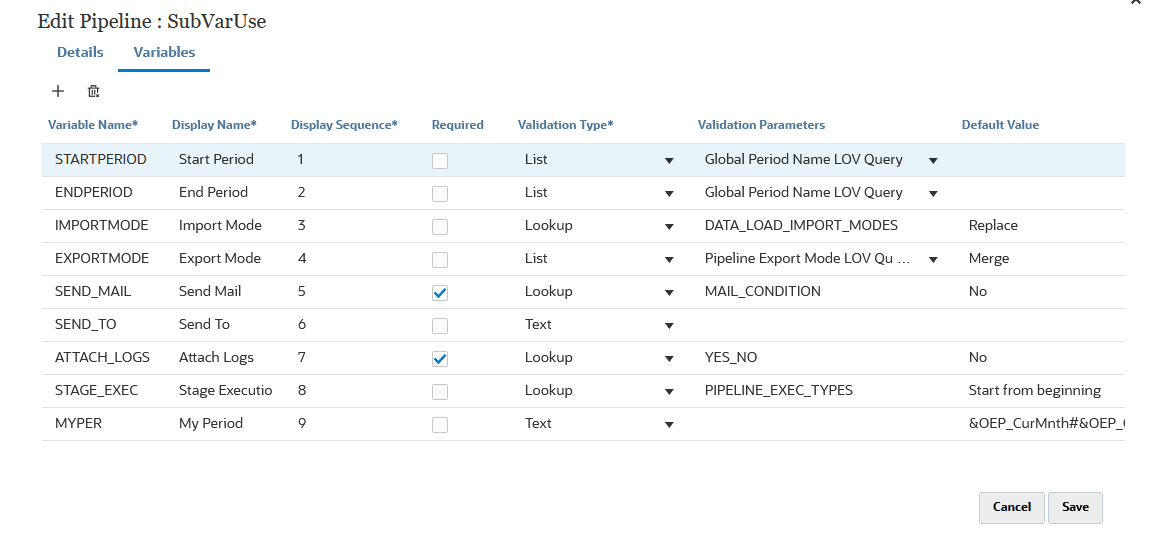
Task: Click the Required column header
Action: [458, 125]
